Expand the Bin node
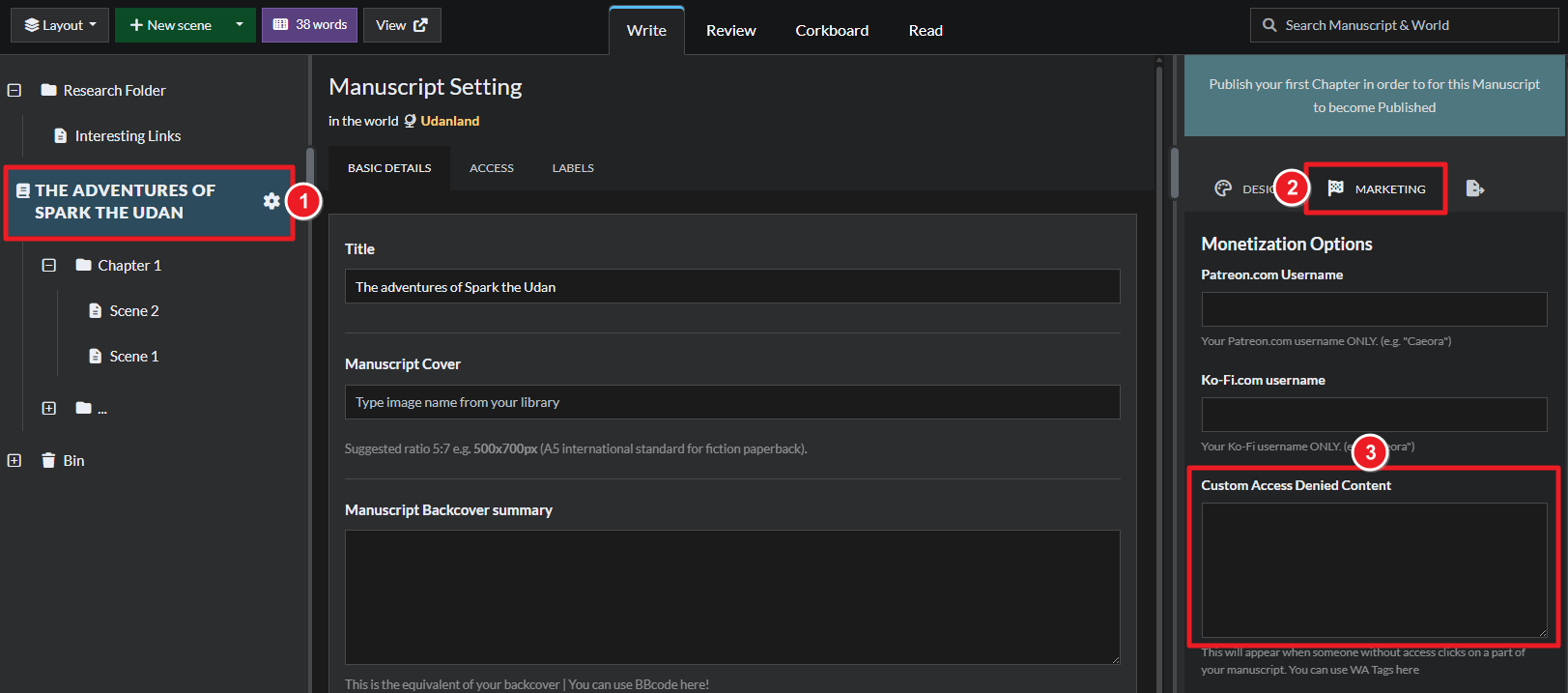Viewport: 1568px width, 693px height. [x=14, y=460]
